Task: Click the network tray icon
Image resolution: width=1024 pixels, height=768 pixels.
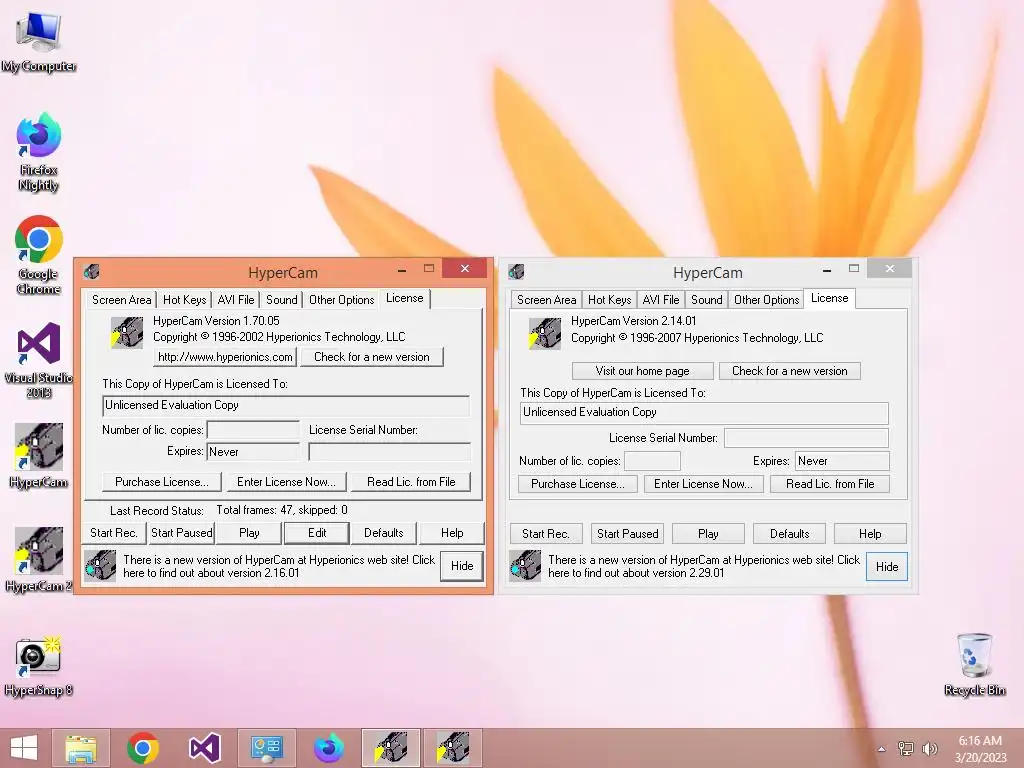Action: (906, 748)
